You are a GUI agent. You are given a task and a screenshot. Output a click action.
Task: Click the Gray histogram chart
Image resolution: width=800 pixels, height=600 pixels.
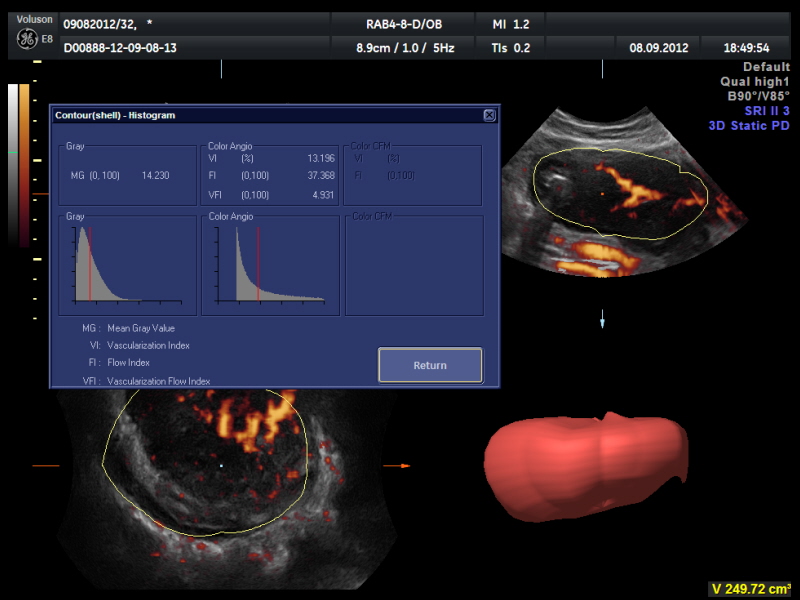coord(128,265)
